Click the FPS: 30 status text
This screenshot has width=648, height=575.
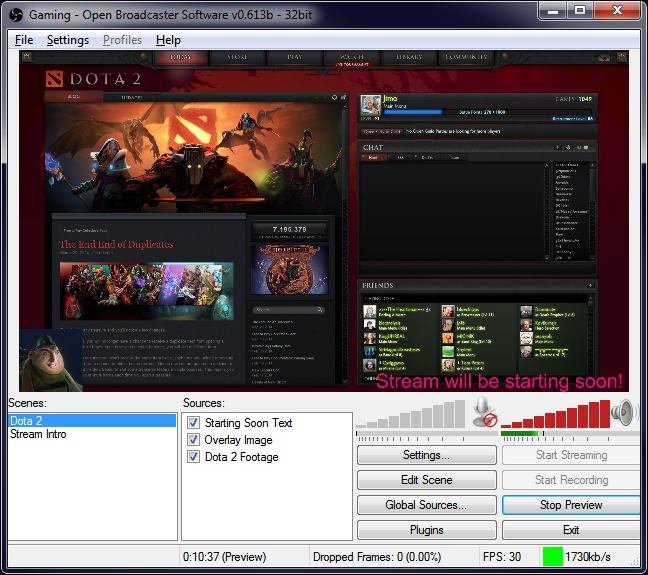[x=502, y=557]
